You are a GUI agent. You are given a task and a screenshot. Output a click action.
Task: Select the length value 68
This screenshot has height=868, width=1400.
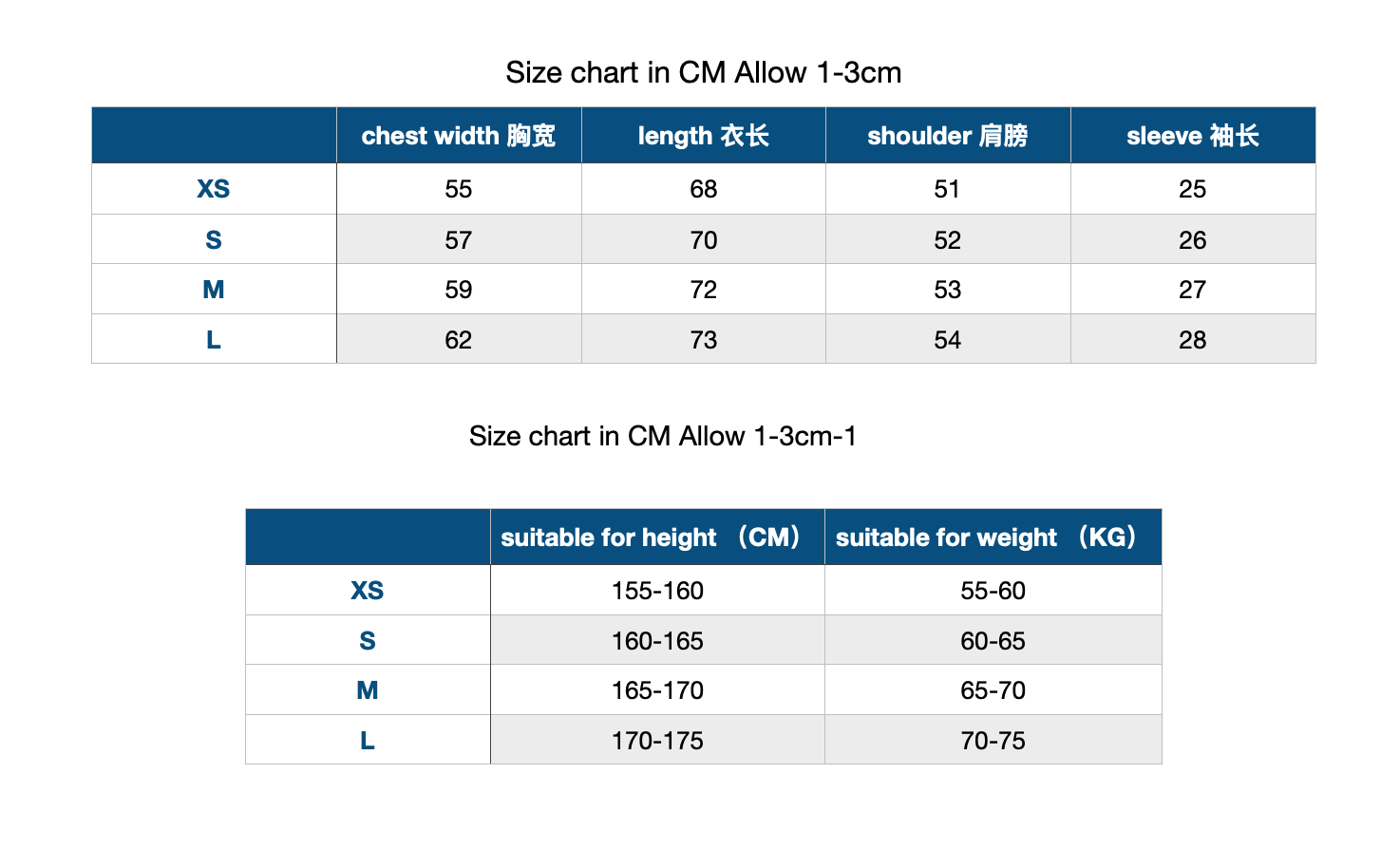coord(704,189)
